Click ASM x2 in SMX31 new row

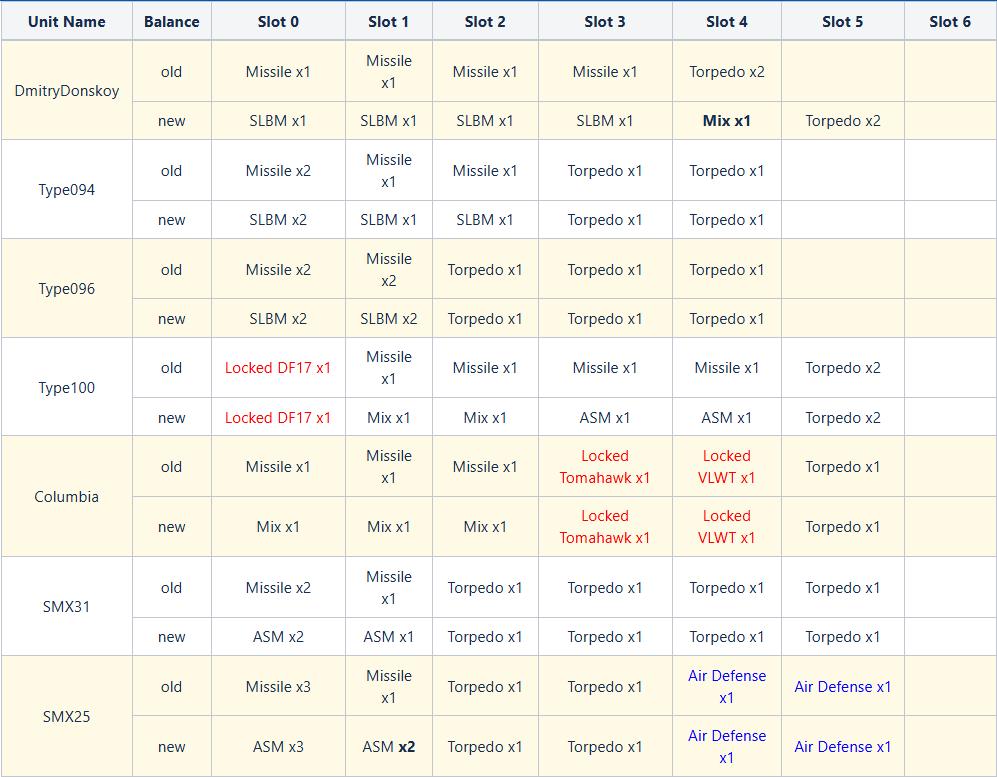tap(278, 636)
